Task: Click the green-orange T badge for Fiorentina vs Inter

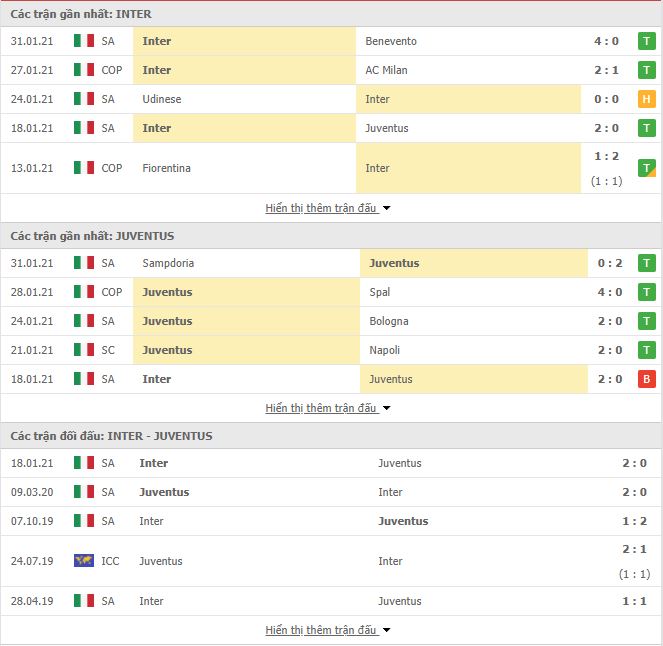Action: click(x=647, y=168)
